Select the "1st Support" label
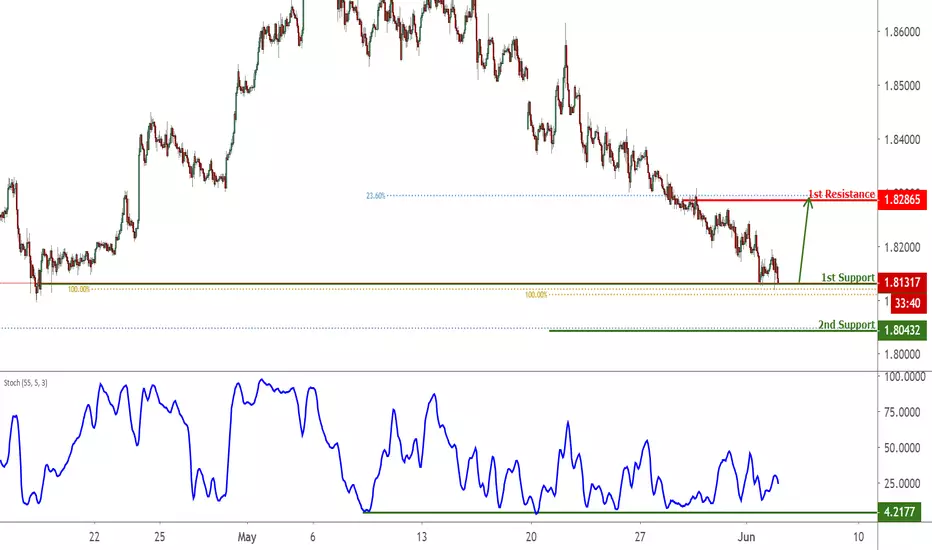 (848, 277)
